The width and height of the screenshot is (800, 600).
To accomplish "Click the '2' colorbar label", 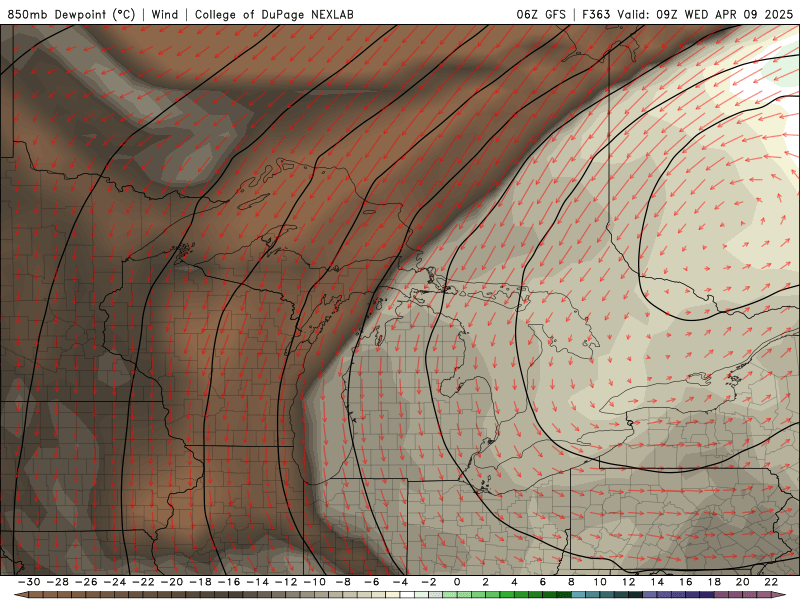I will [x=485, y=582].
